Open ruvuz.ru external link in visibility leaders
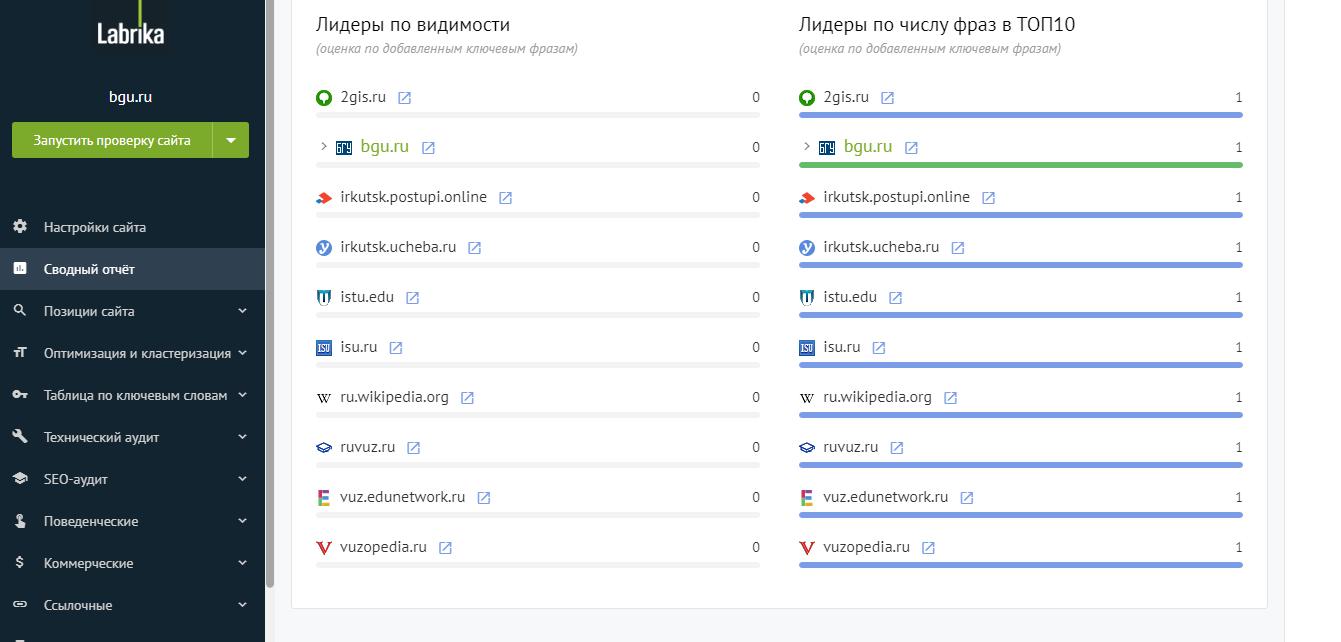1341x642 pixels. click(x=414, y=448)
